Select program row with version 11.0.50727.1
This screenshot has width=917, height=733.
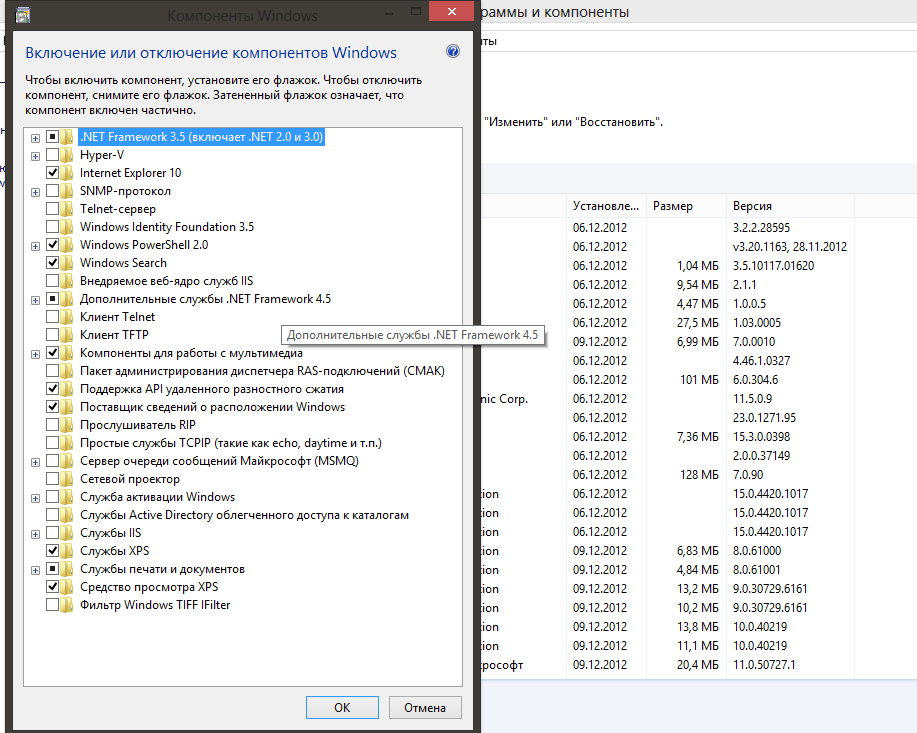699,665
